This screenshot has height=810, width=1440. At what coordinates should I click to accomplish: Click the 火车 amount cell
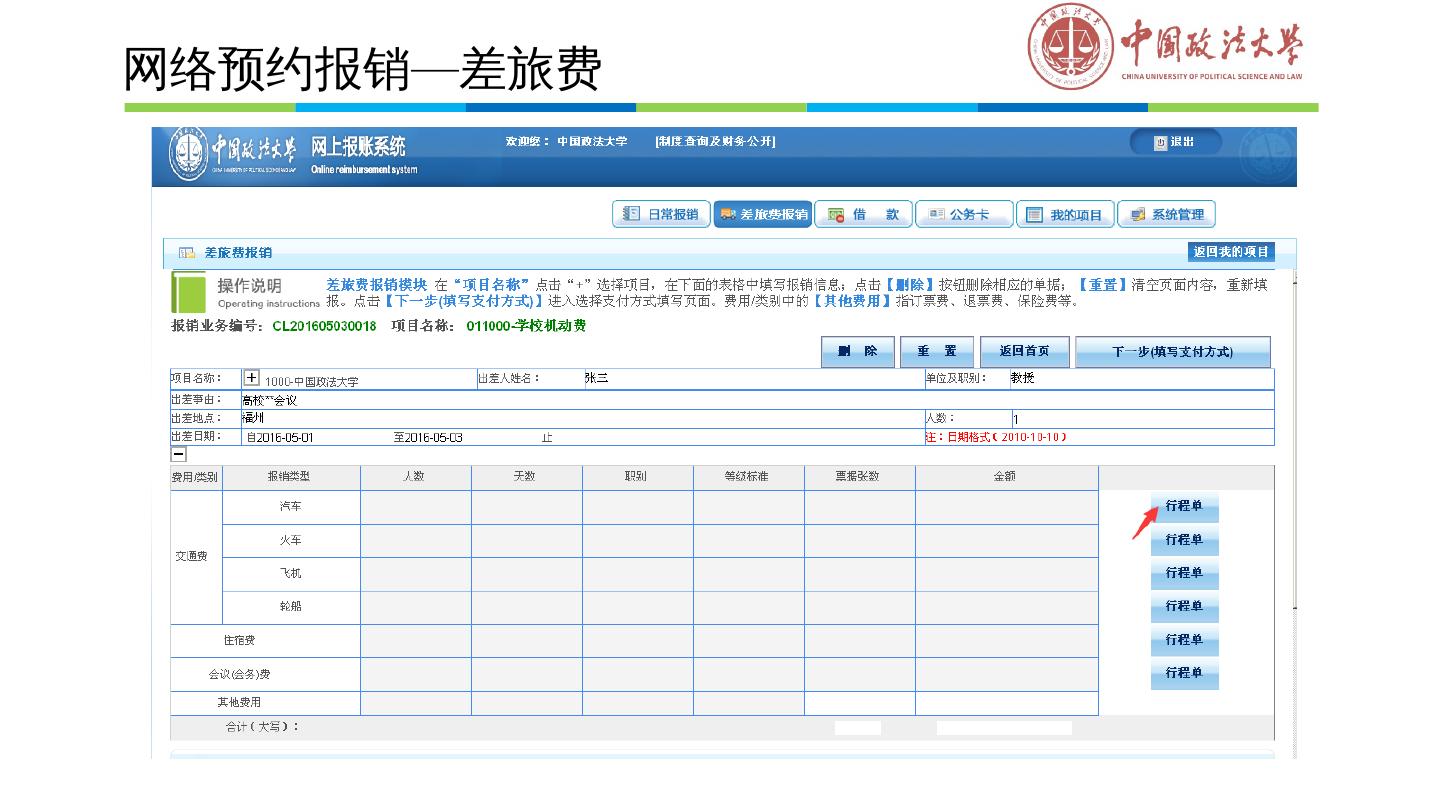click(x=1006, y=541)
